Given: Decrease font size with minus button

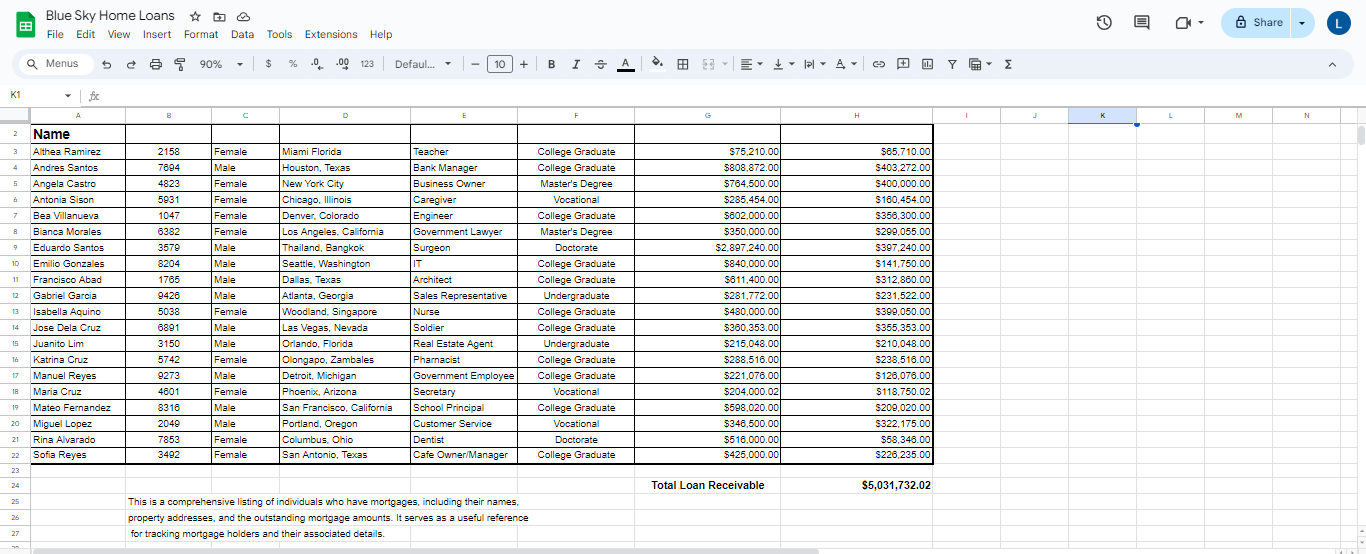Looking at the screenshot, I should [476, 64].
